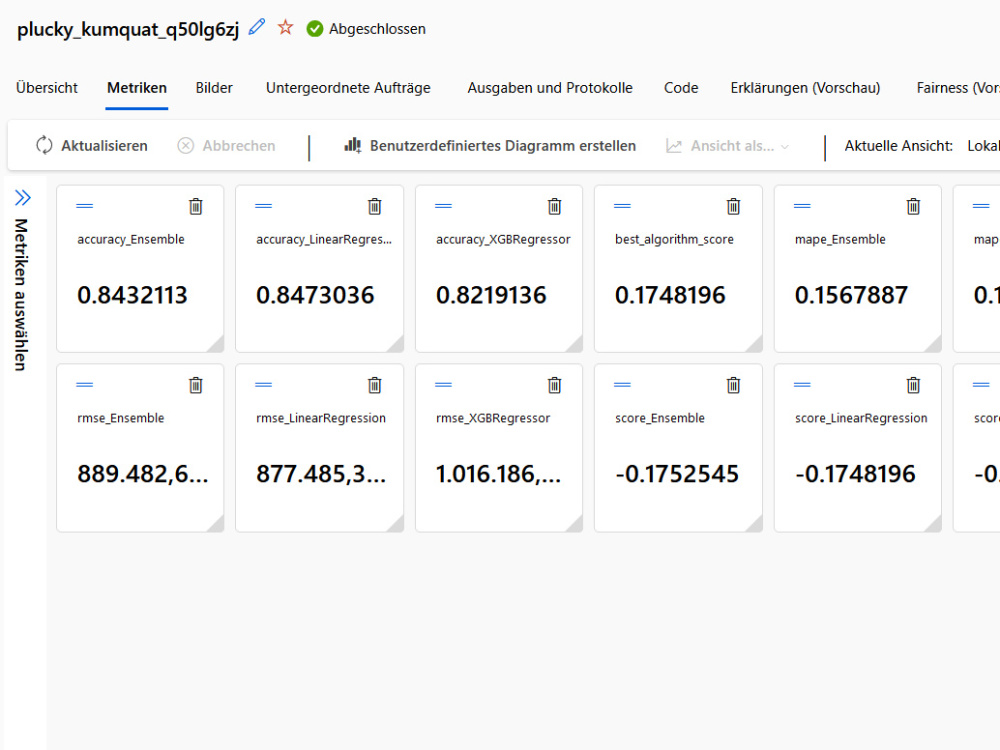Select the Metriken tab
The image size is (1000, 750).
coord(137,88)
